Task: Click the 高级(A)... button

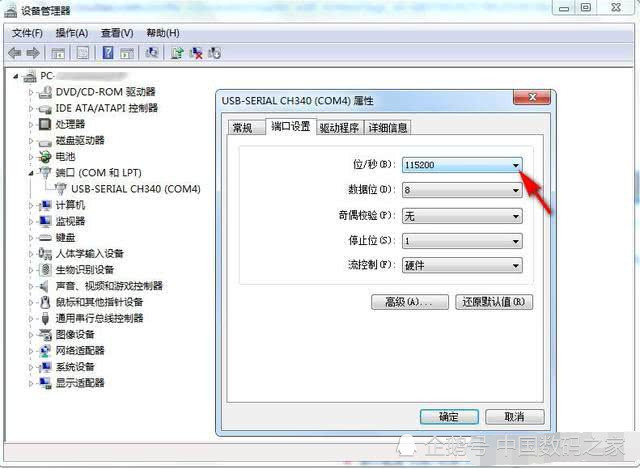Action: point(410,302)
